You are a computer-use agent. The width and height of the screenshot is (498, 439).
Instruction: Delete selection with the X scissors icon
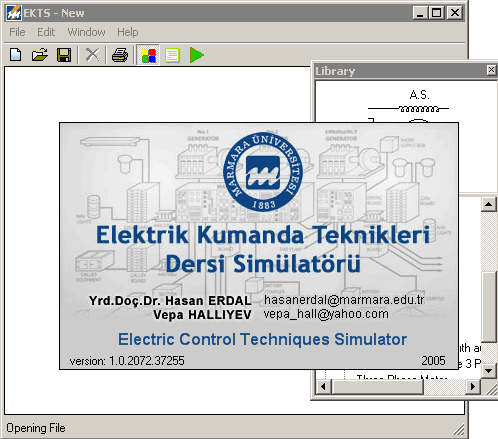click(x=92, y=55)
